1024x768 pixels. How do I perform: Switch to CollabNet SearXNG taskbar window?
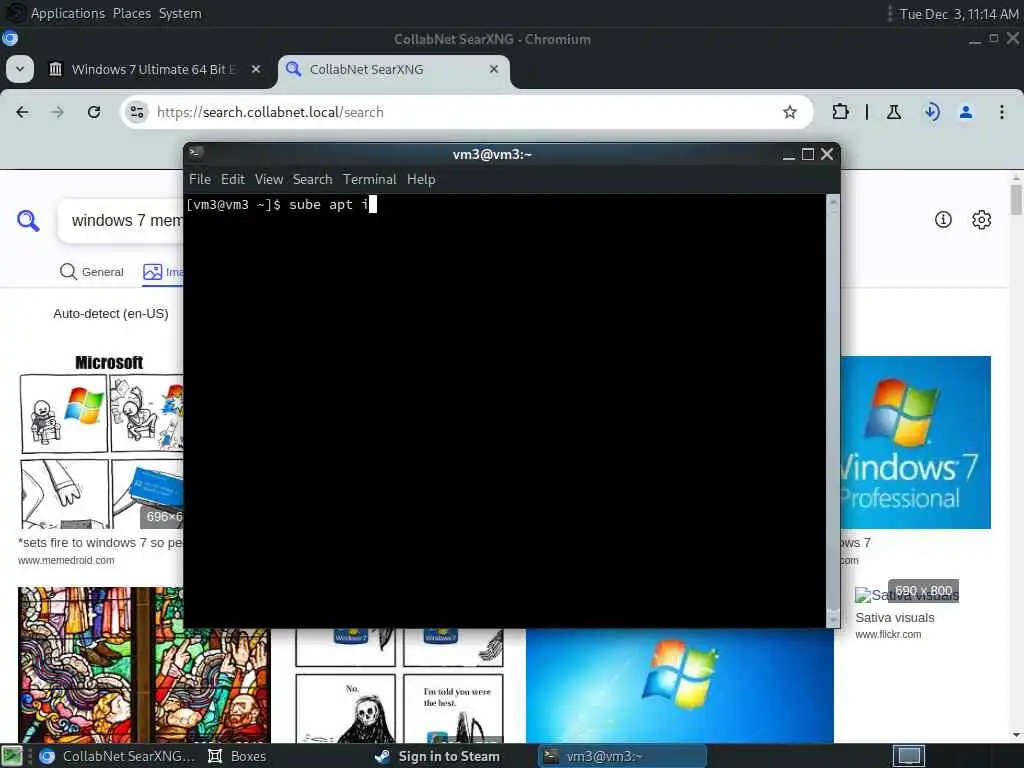tap(117, 756)
